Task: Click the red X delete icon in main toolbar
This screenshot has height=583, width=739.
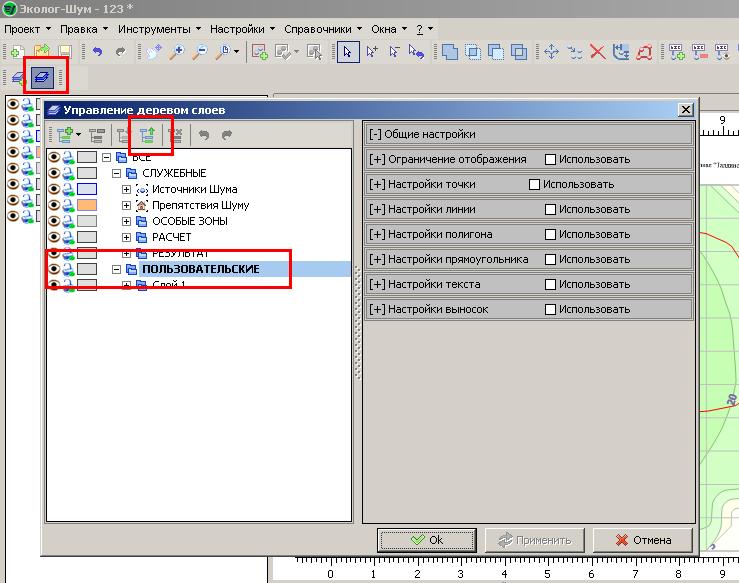Action: [597, 51]
